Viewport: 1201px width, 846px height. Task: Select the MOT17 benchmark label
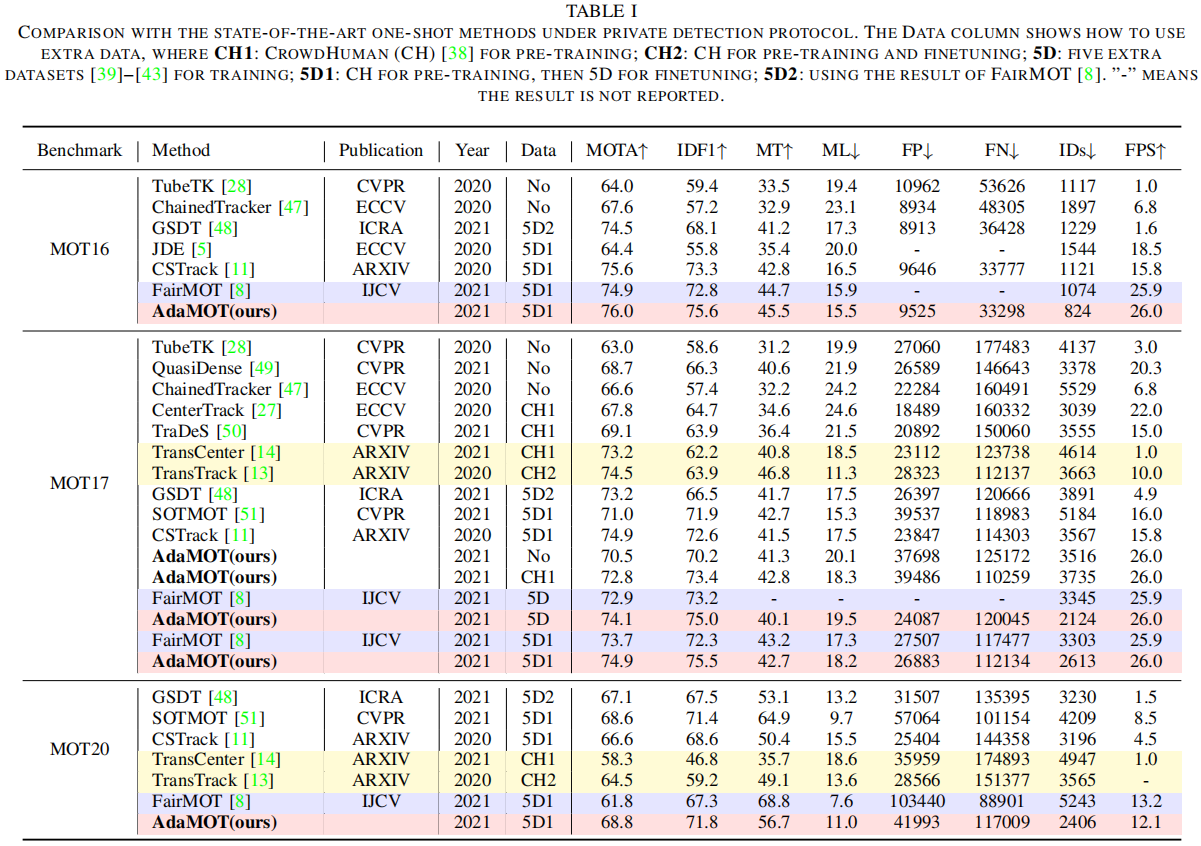[80, 483]
